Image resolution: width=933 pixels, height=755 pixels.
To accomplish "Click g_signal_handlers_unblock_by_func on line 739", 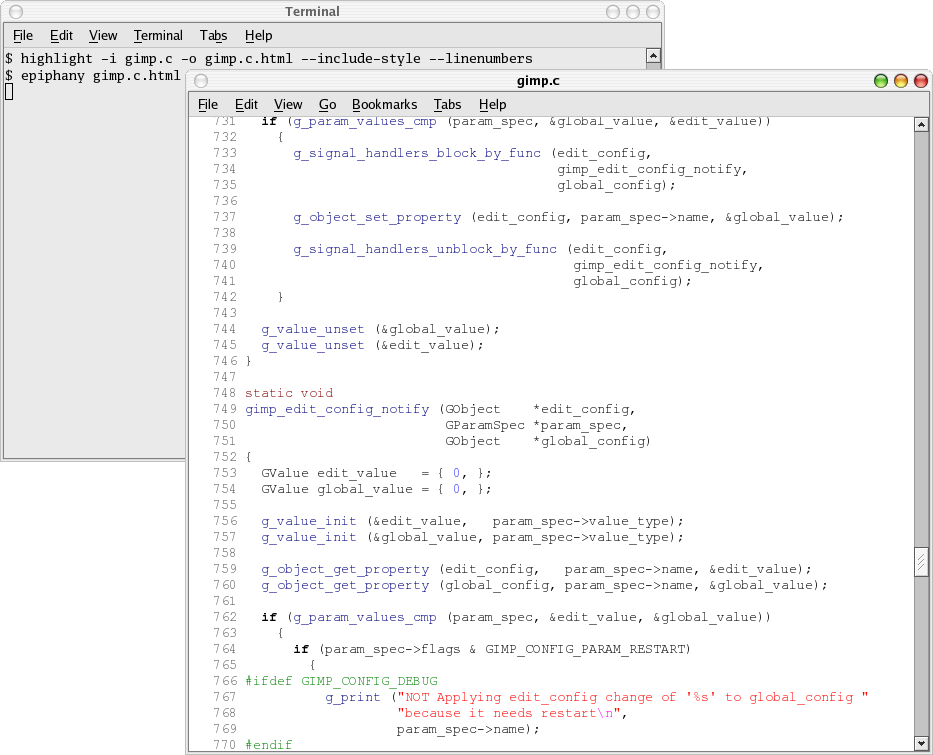I will (x=425, y=249).
